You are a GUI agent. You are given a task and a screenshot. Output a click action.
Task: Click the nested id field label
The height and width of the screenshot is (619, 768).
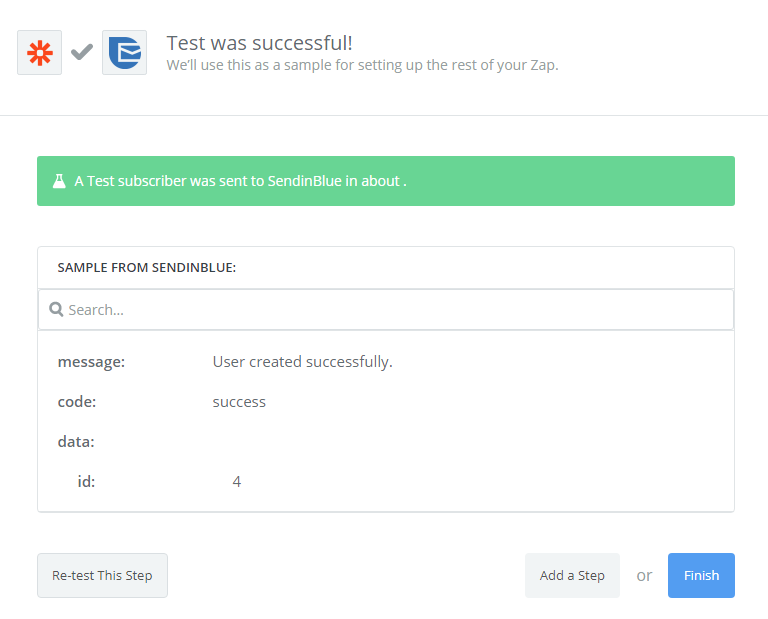[86, 482]
